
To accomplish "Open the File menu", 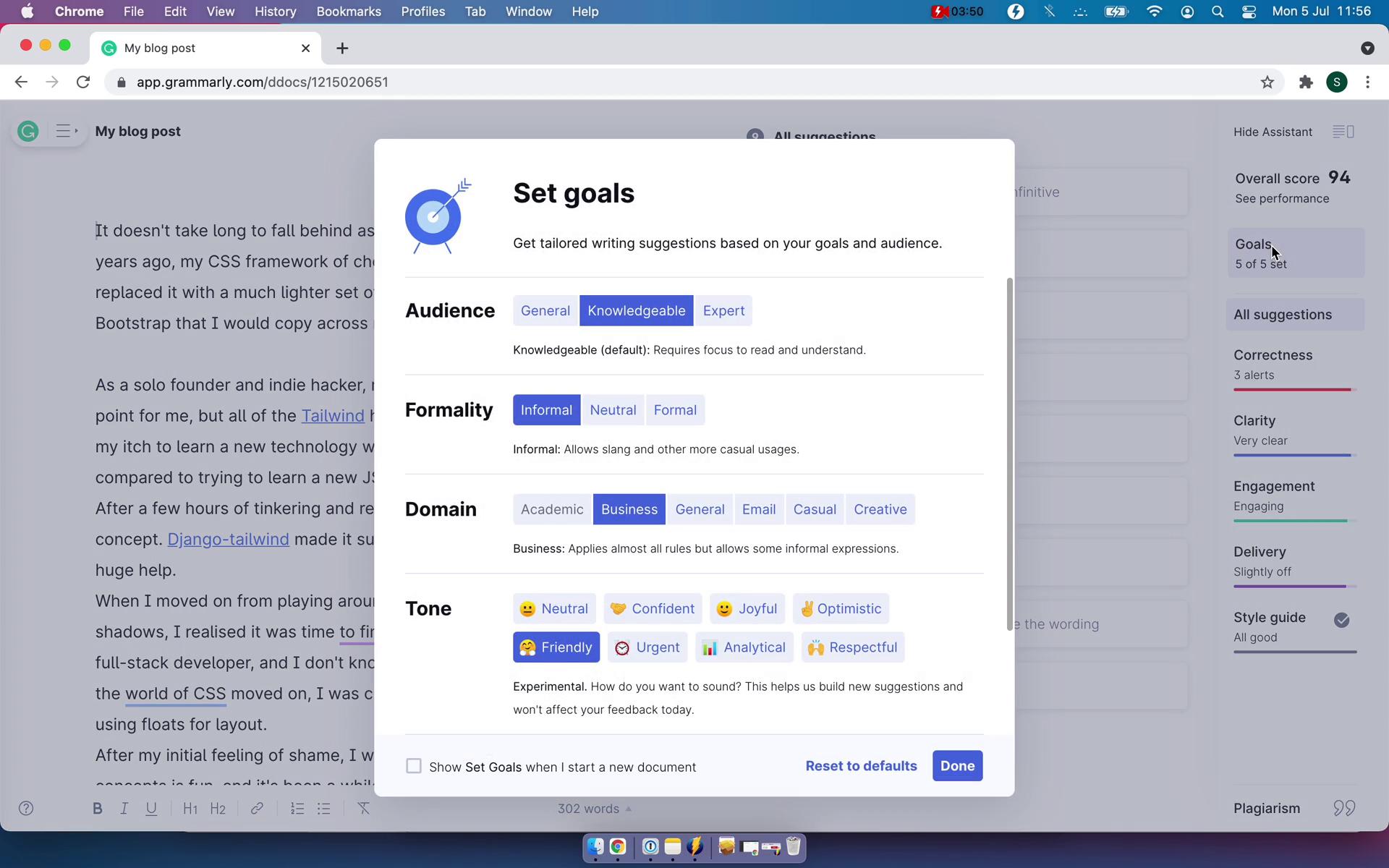I will pyautogui.click(x=133, y=12).
